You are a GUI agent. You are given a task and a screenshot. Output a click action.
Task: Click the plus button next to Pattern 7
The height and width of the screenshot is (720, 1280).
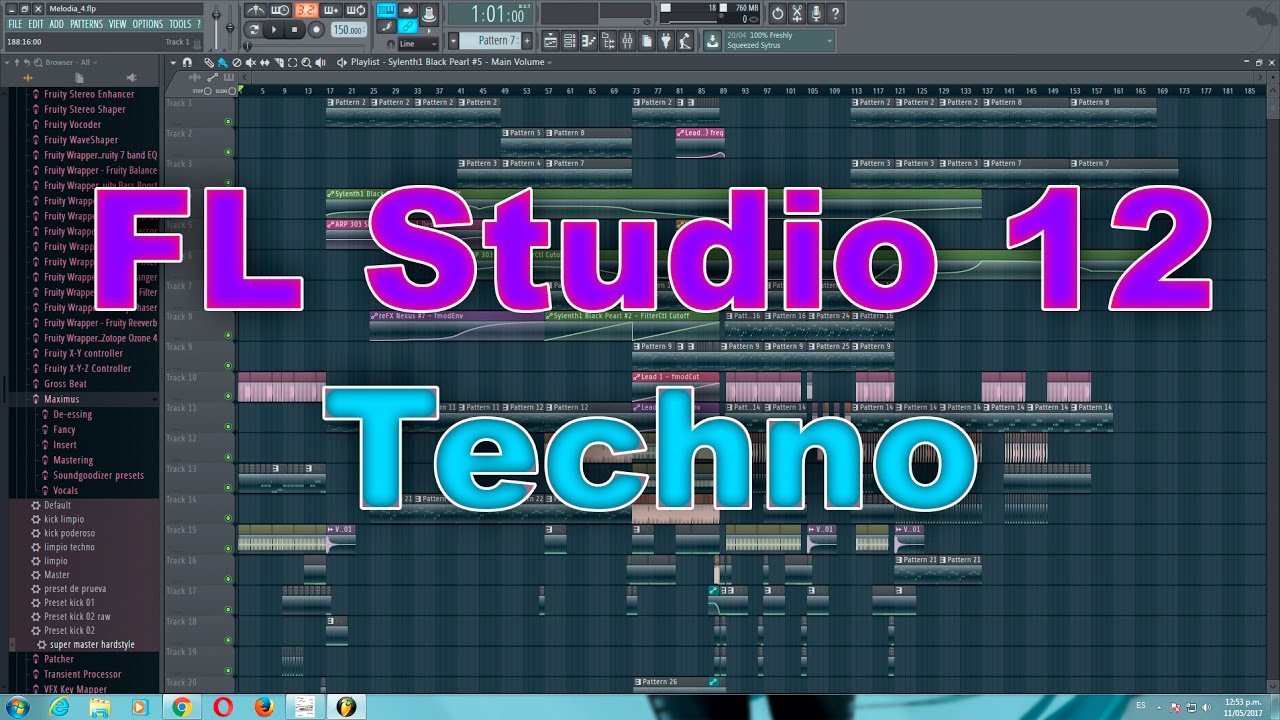[527, 41]
